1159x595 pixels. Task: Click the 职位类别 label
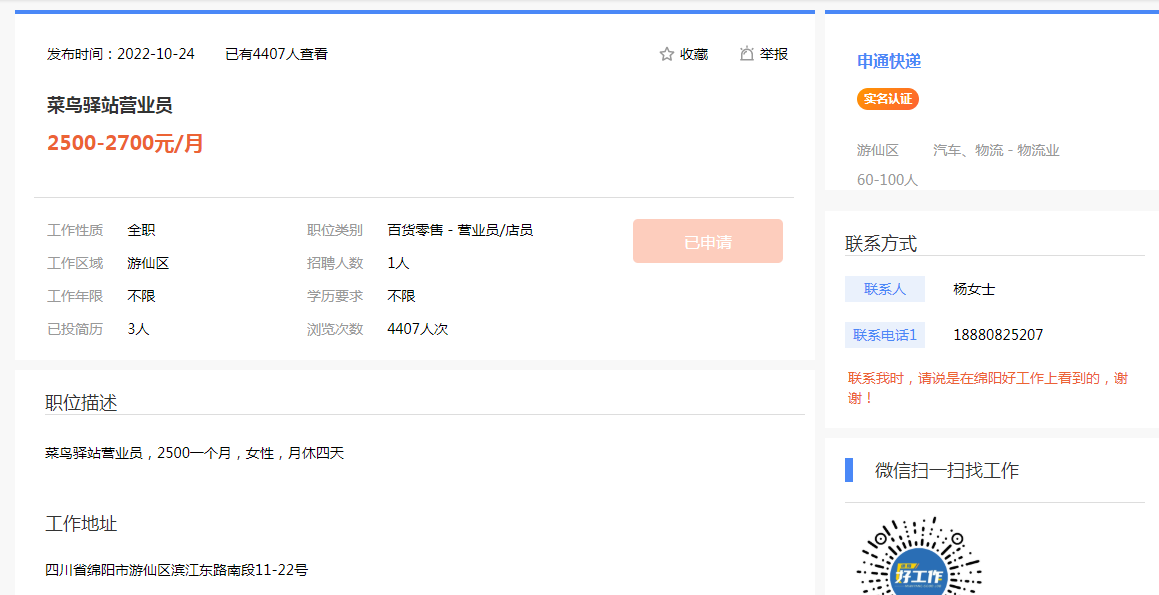coord(335,230)
